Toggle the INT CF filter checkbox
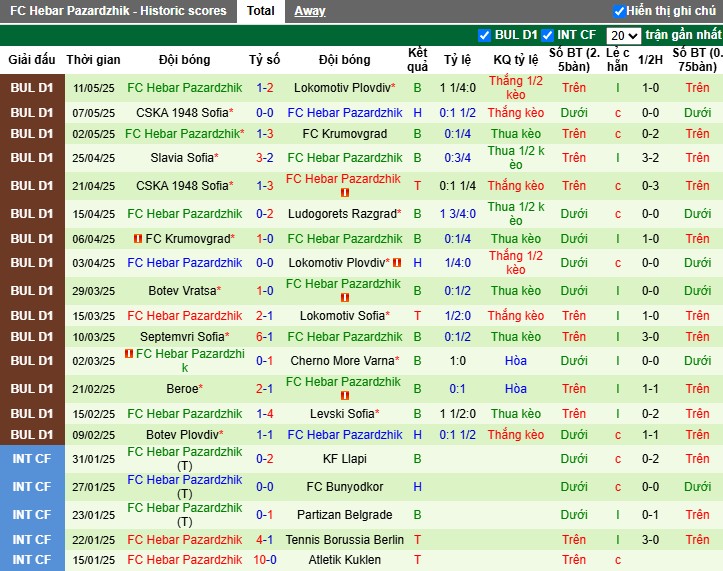 pos(547,36)
